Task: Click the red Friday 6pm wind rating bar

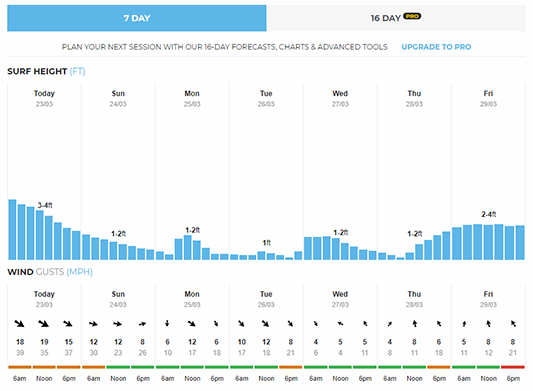Action: tap(513, 367)
